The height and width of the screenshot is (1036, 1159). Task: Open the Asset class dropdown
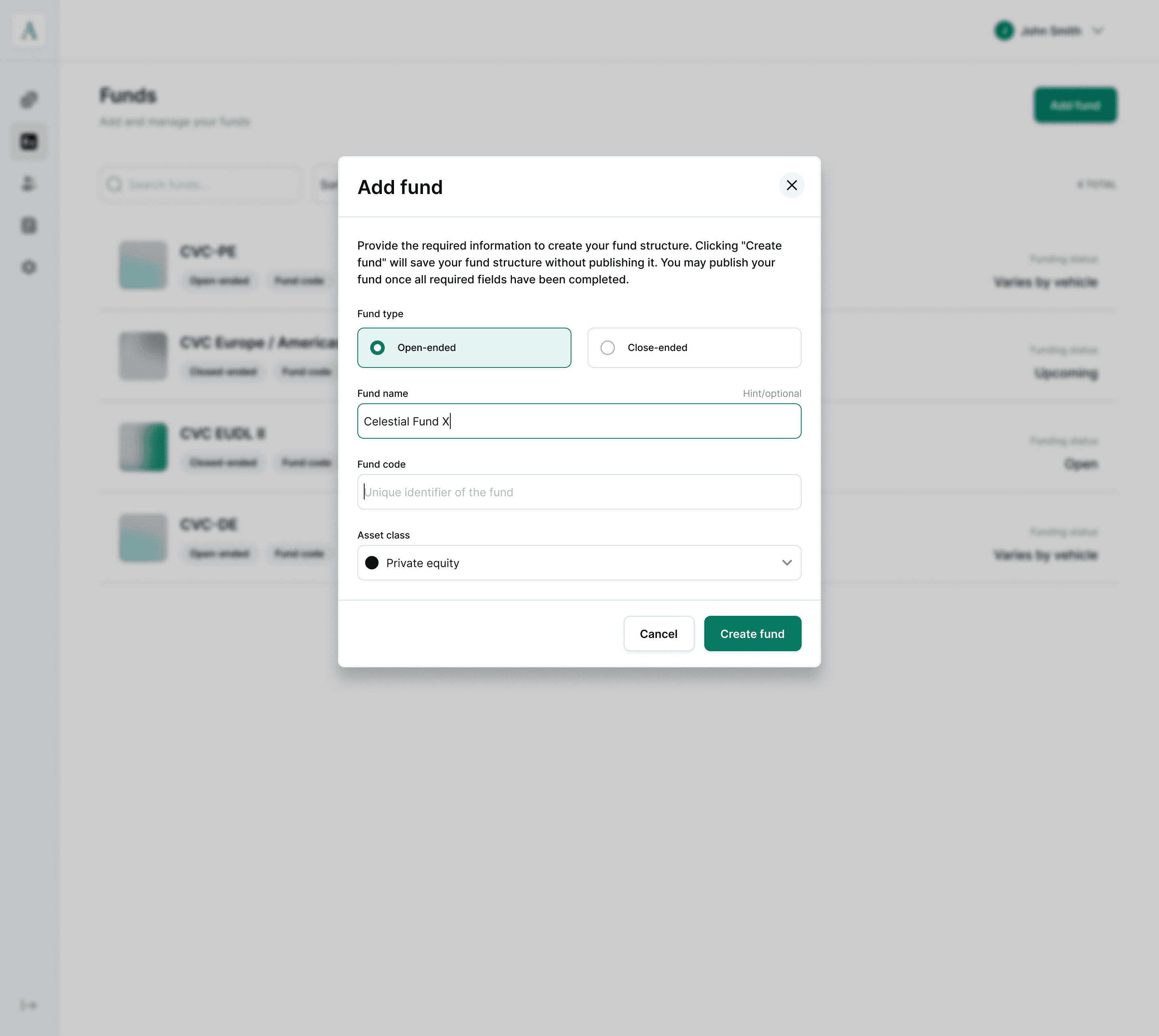579,563
